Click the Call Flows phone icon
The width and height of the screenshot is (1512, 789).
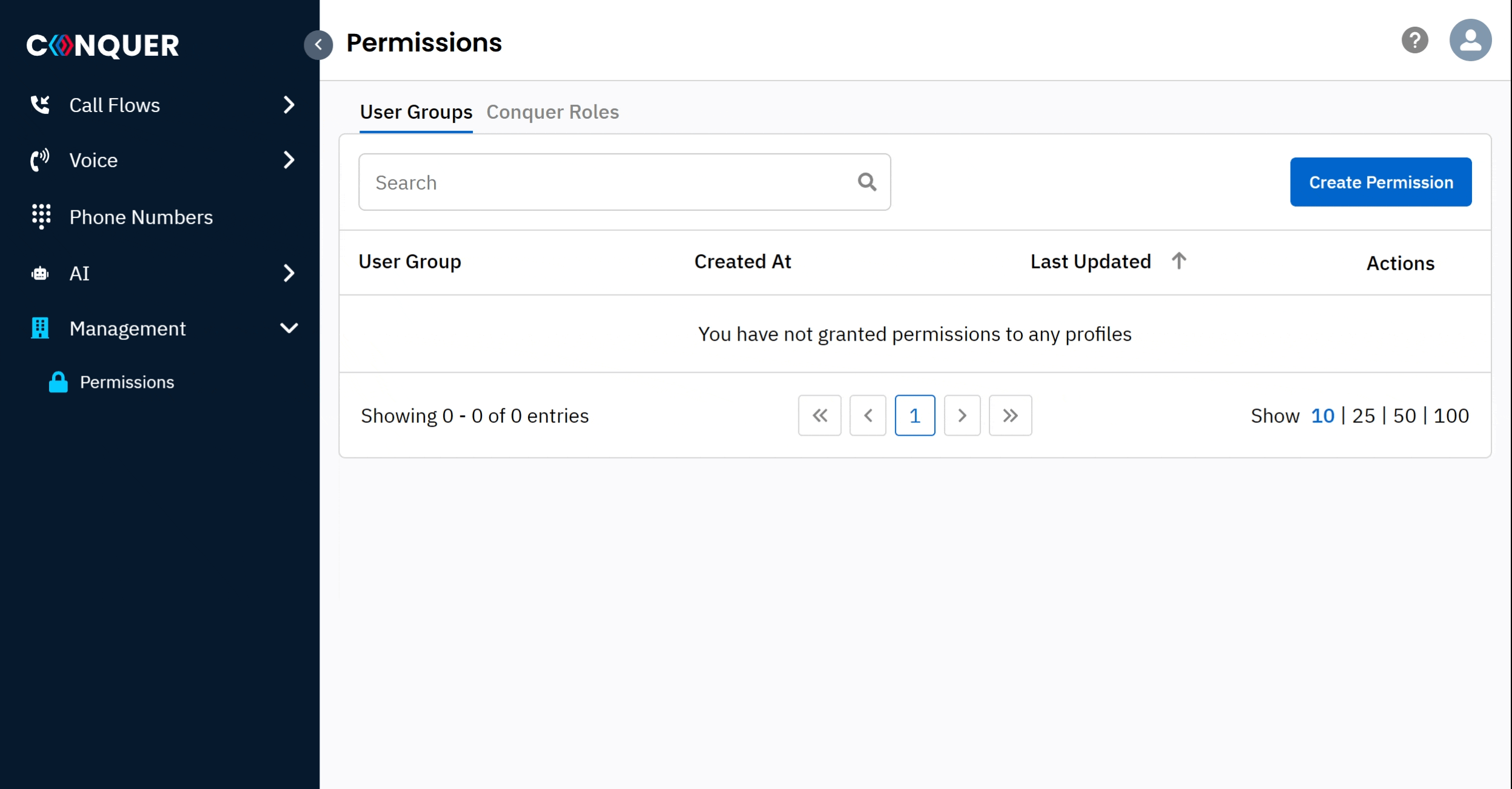pos(40,105)
